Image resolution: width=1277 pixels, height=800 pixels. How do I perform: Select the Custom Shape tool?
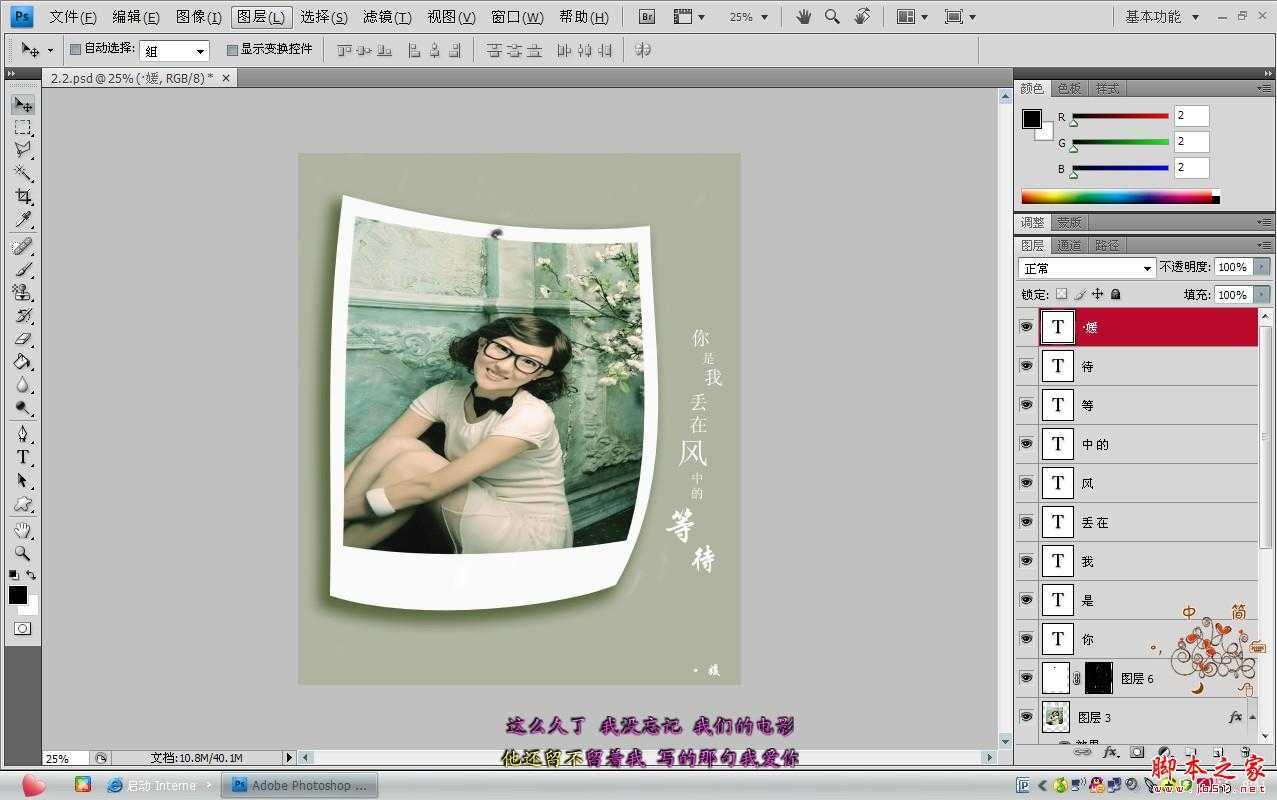(x=23, y=503)
